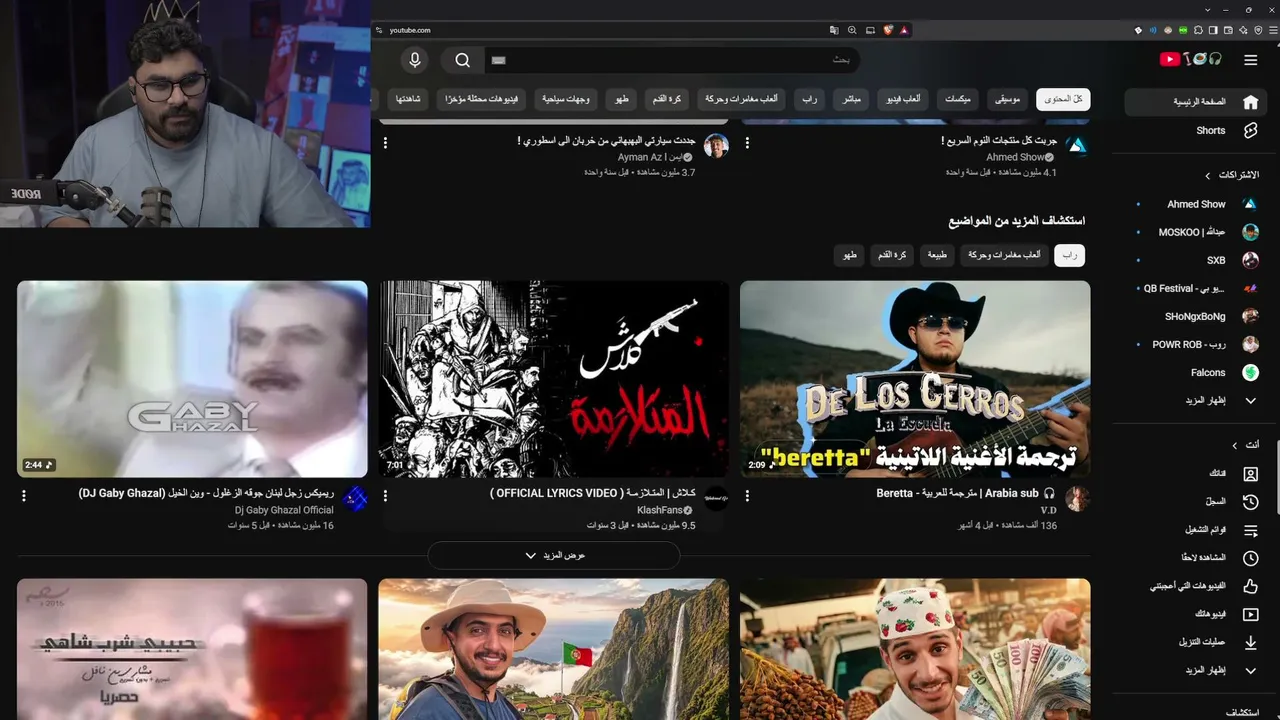Screen dimensions: 1280x720
Task: Open كلاش المتلازمة lyrics video title
Action: (593, 493)
